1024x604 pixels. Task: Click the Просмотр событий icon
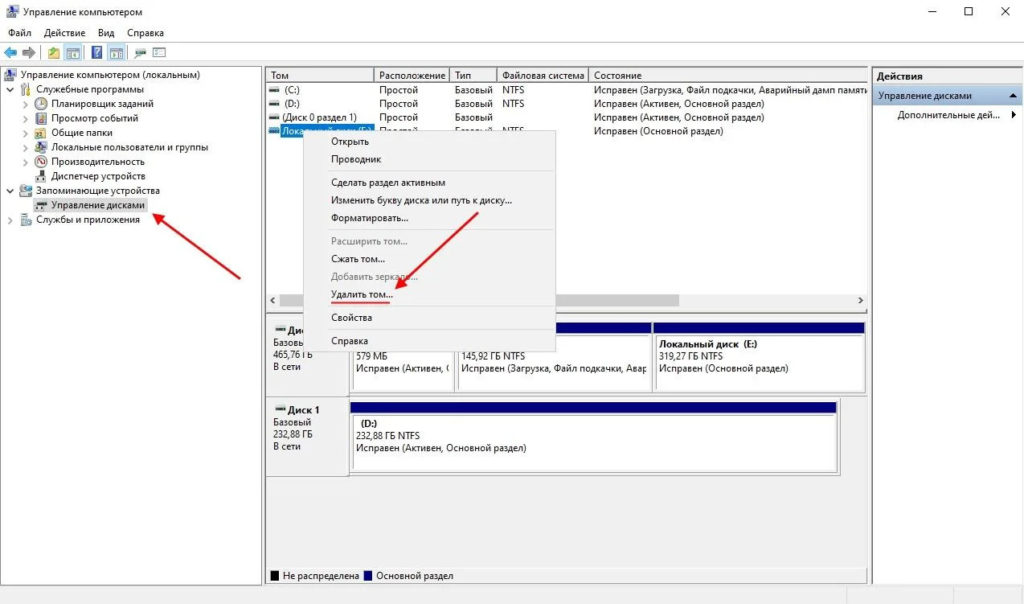(x=41, y=118)
